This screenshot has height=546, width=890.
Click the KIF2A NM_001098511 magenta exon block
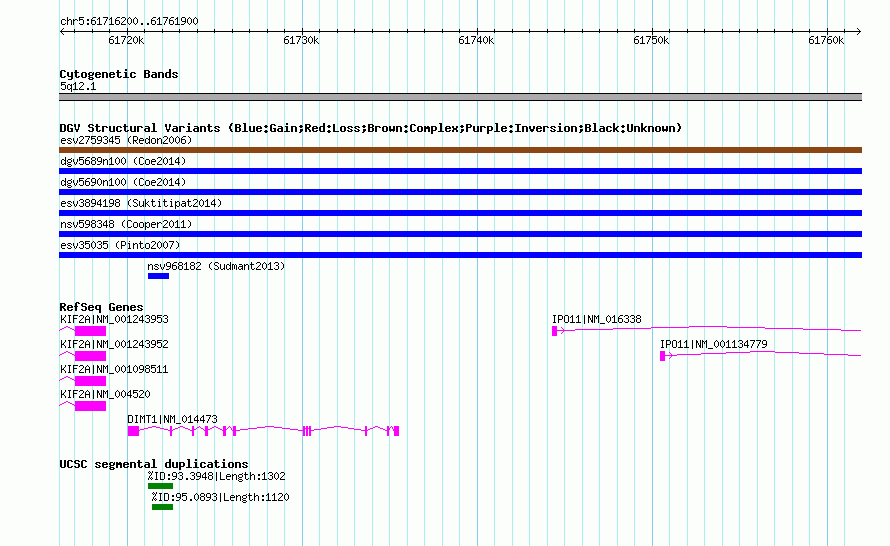90,381
